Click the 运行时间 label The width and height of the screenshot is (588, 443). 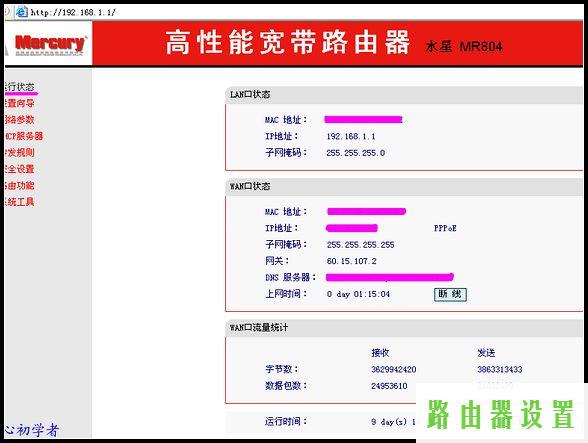pyautogui.click(x=286, y=422)
